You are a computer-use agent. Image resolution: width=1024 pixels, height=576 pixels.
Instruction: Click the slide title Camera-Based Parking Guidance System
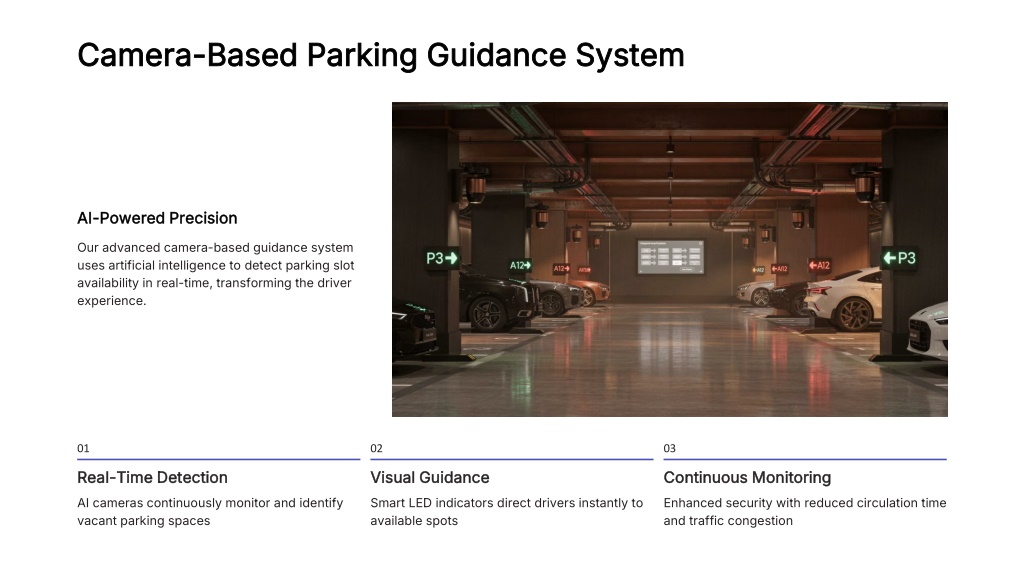point(380,54)
